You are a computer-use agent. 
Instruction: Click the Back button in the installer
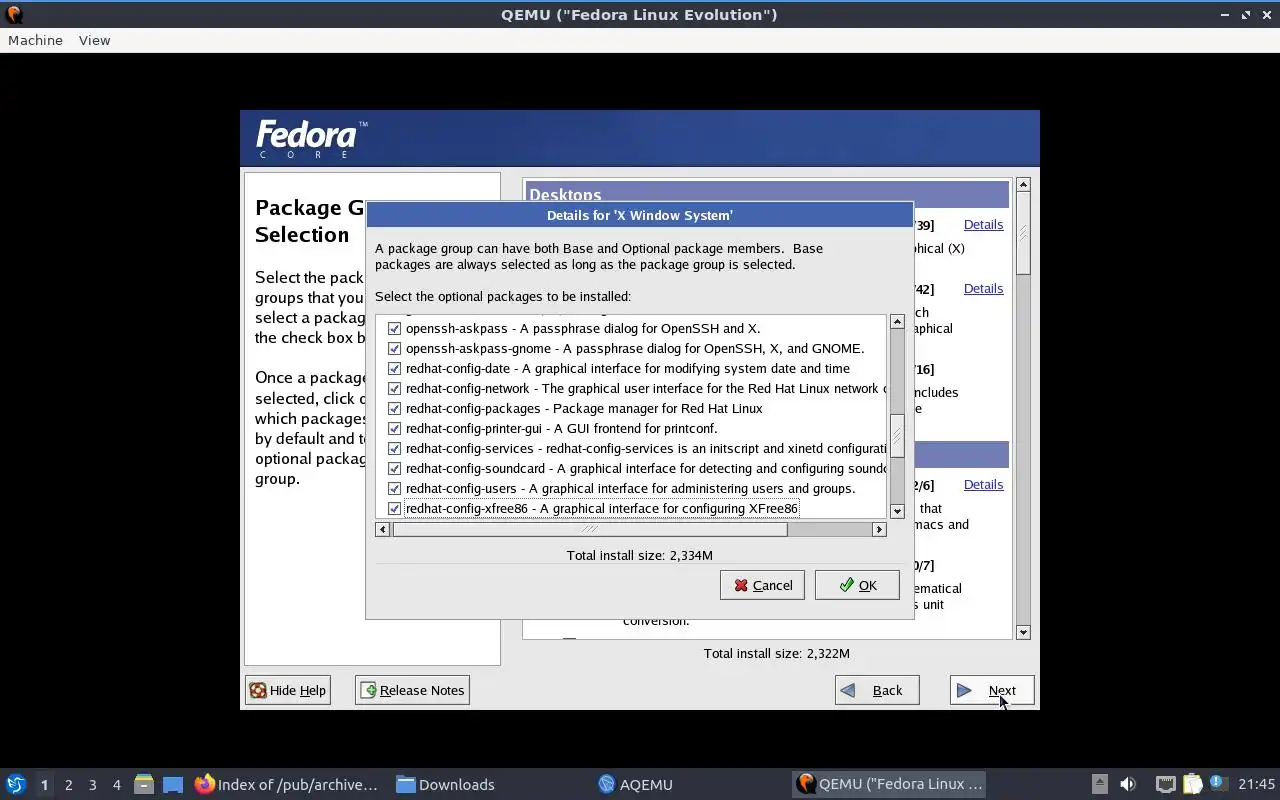point(877,690)
